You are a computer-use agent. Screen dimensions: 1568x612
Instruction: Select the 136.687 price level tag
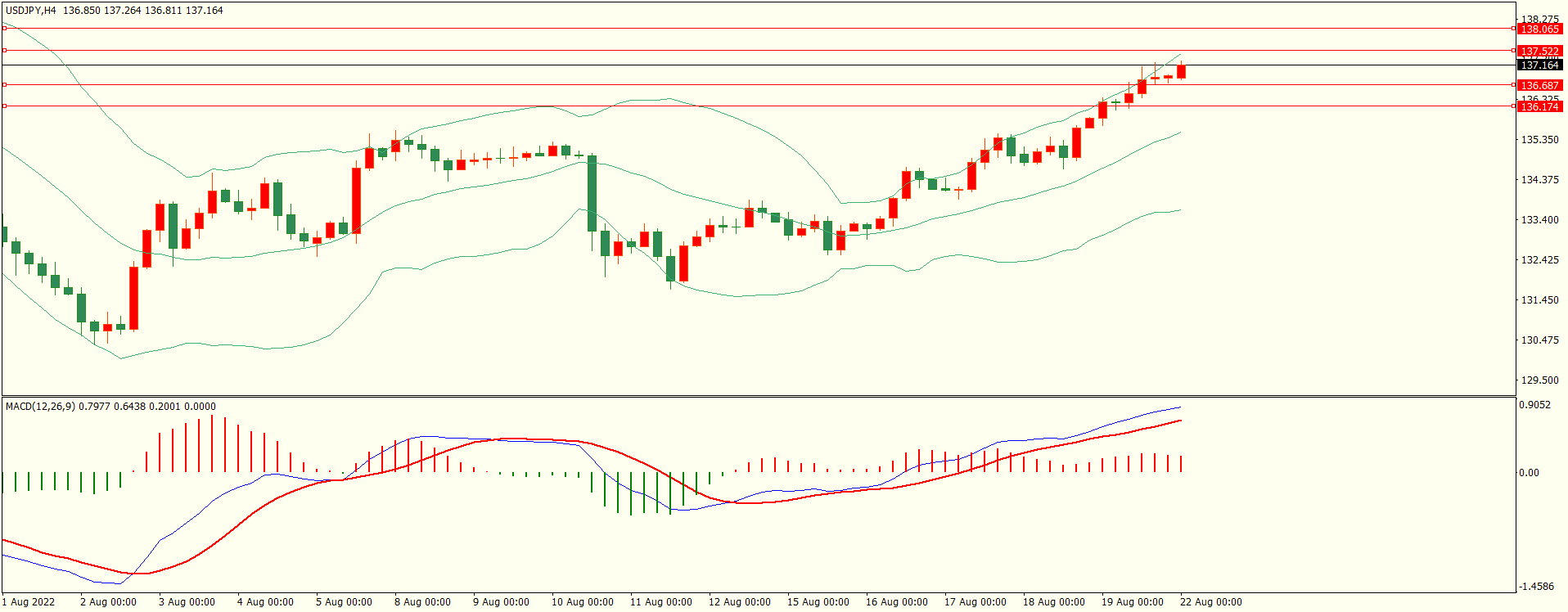(1539, 86)
